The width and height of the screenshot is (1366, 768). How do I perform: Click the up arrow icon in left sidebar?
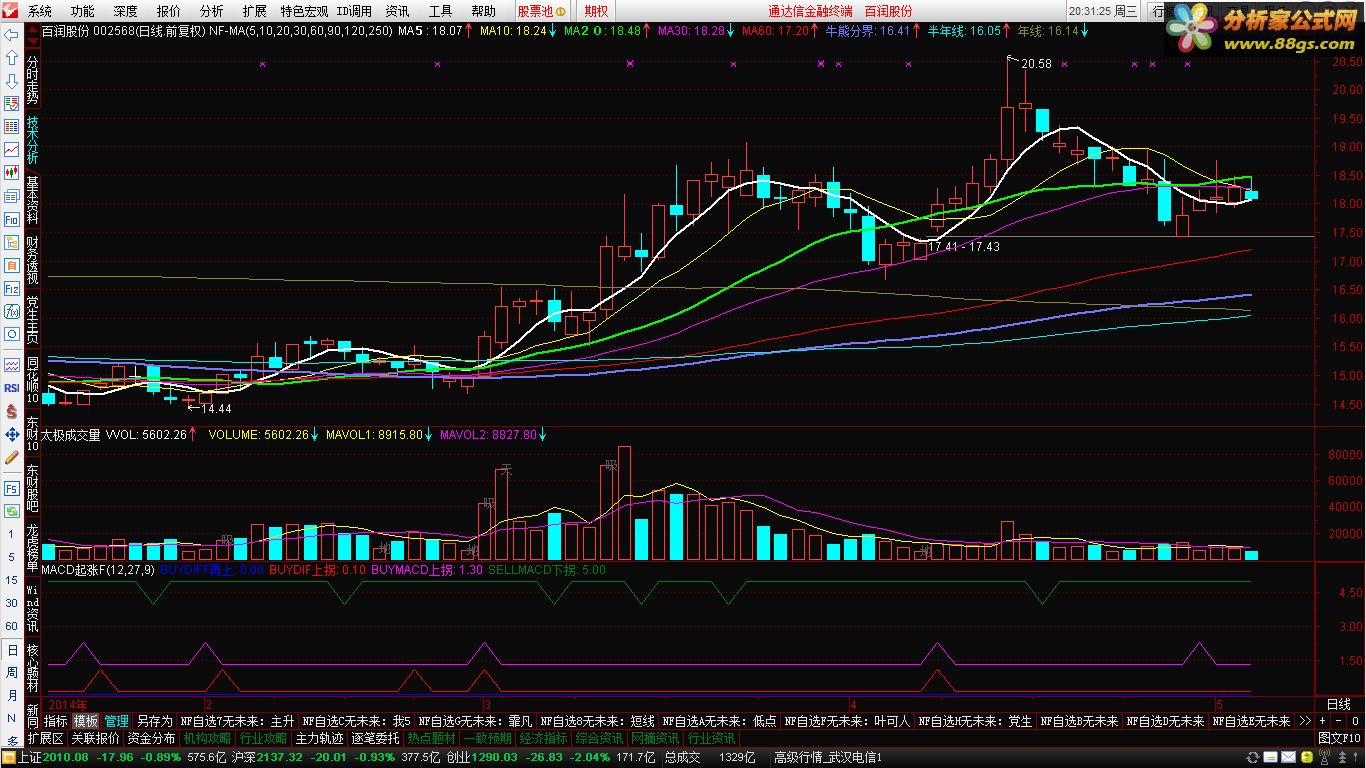click(x=12, y=57)
